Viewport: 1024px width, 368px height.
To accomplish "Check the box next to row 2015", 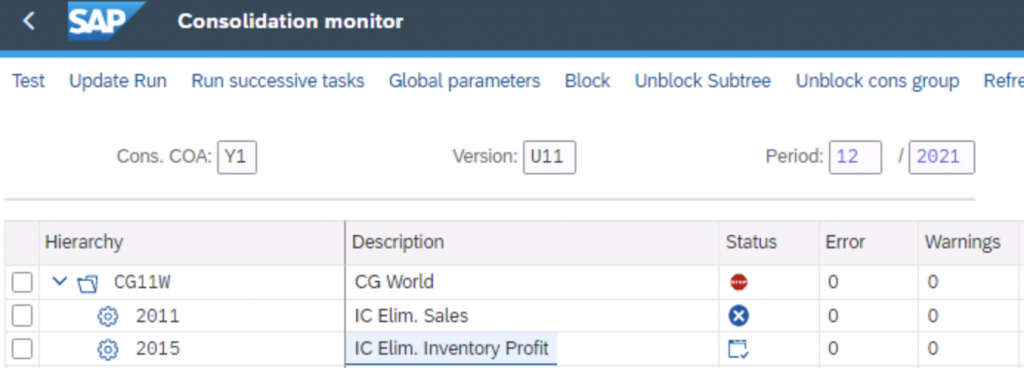I will [22, 349].
